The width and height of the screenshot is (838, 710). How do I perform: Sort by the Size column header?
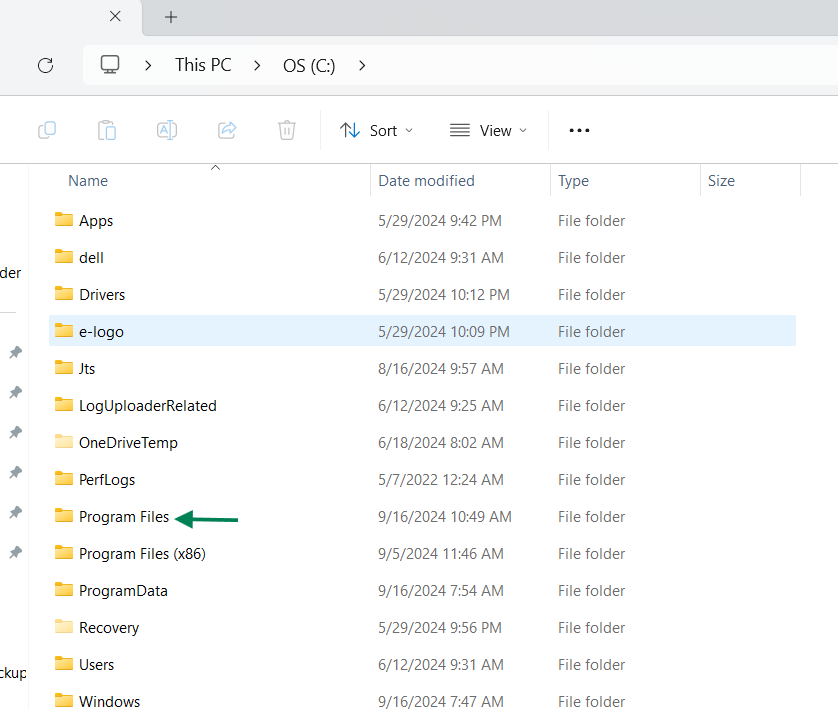point(721,181)
